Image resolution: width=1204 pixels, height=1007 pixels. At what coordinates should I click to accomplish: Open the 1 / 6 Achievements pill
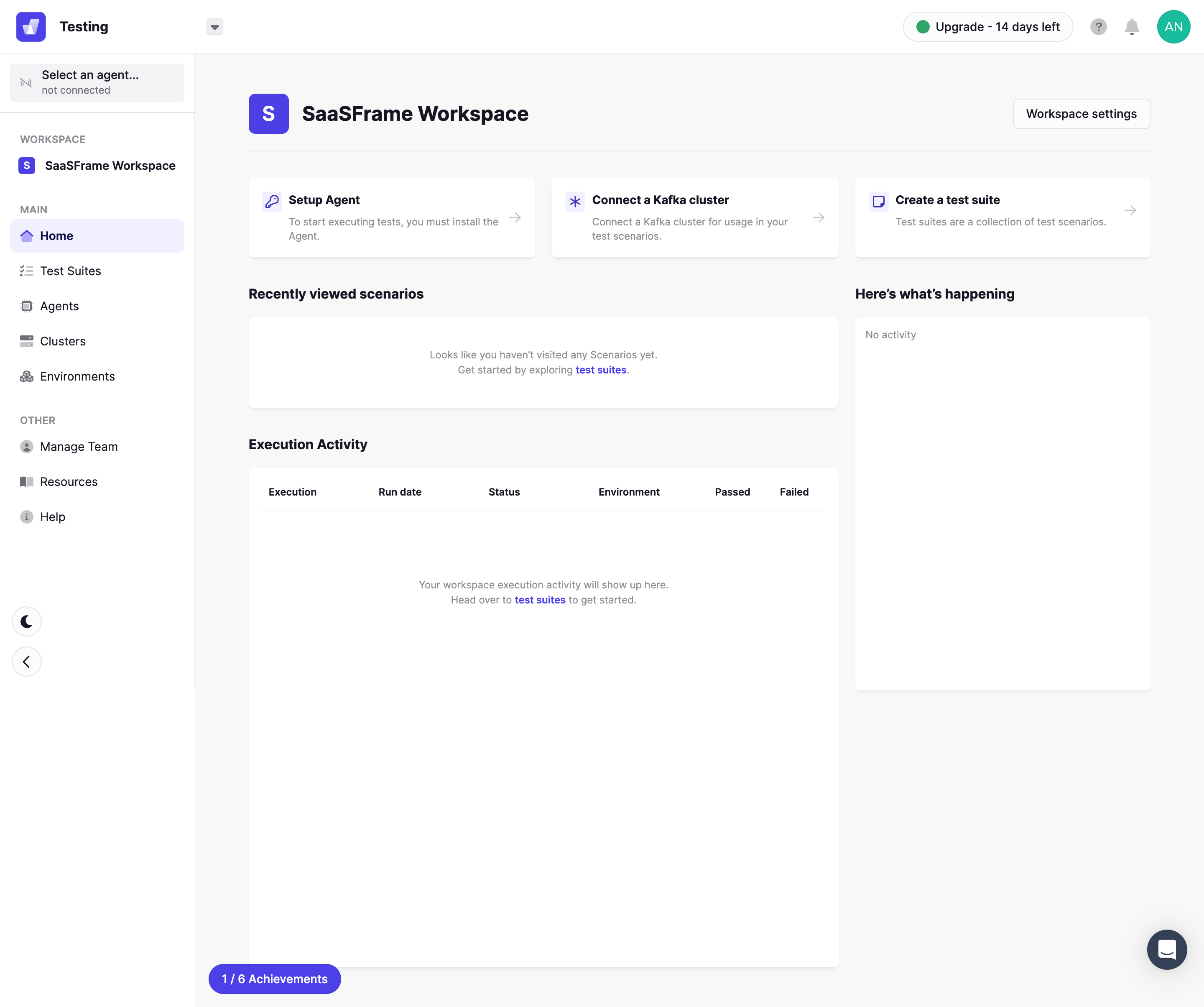click(x=275, y=979)
